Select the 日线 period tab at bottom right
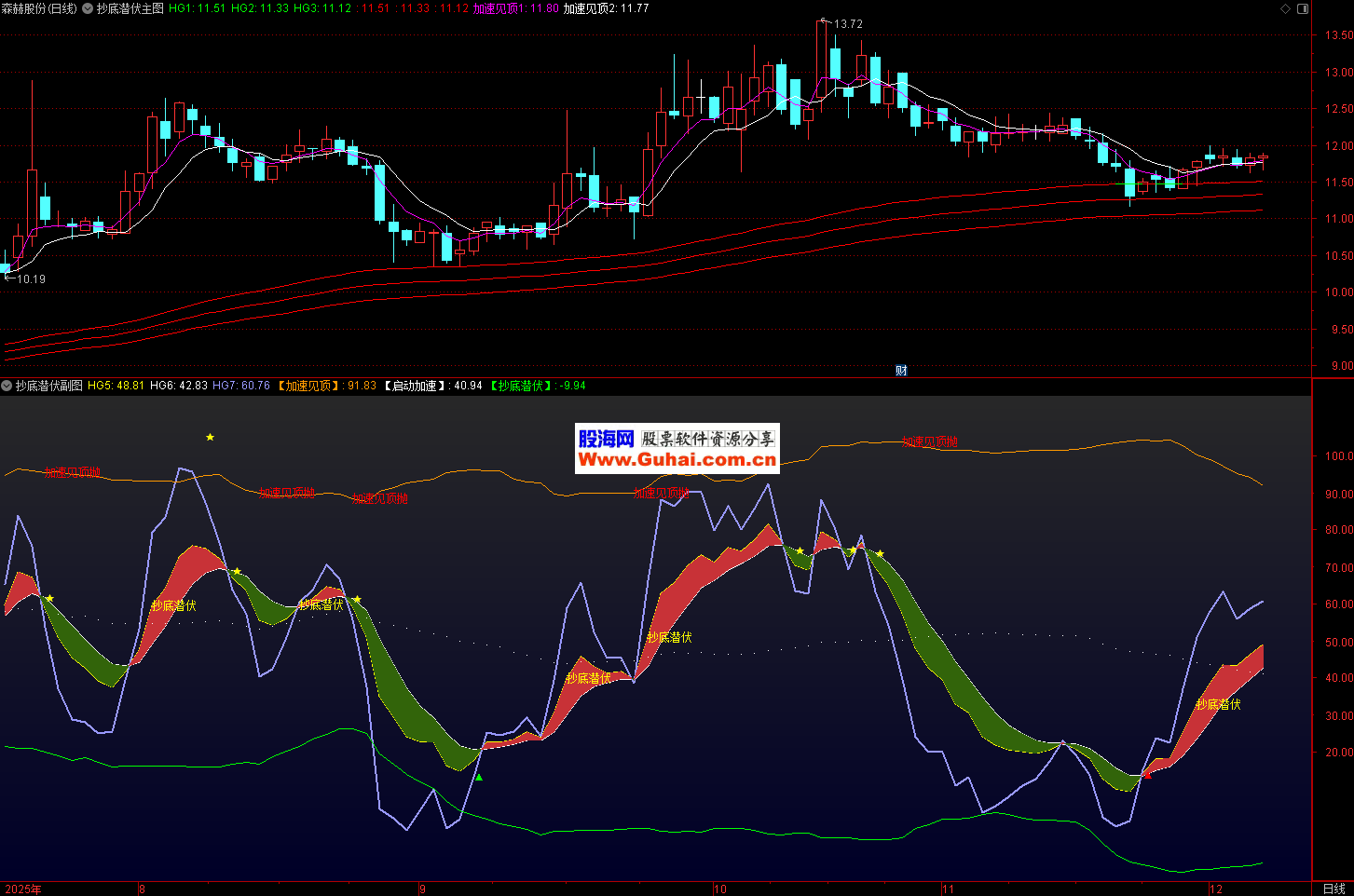 [1333, 889]
